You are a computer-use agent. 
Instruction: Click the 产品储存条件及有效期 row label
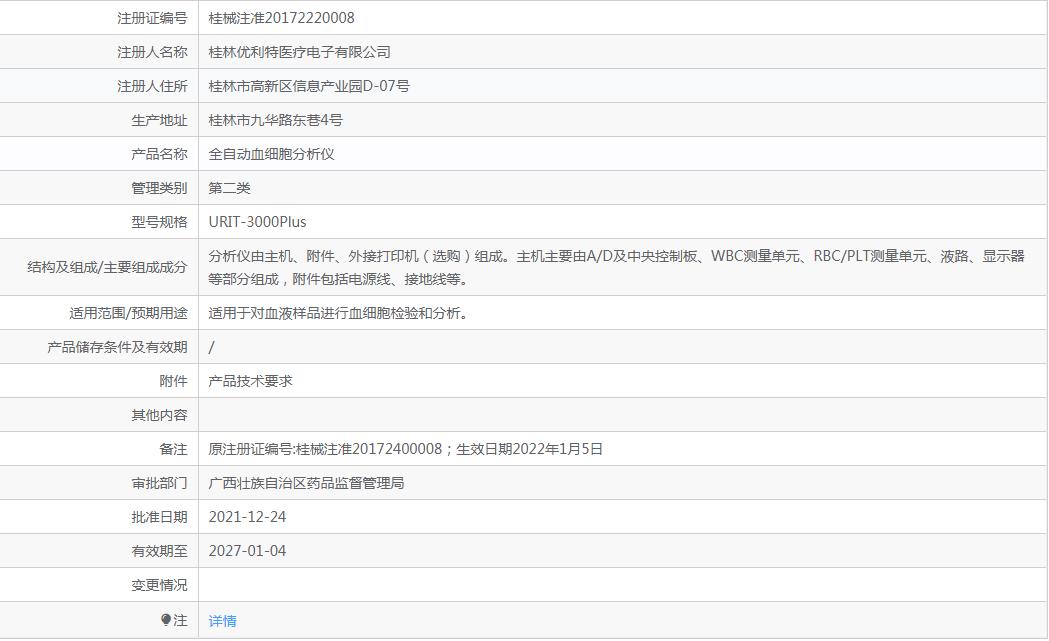(x=117, y=347)
